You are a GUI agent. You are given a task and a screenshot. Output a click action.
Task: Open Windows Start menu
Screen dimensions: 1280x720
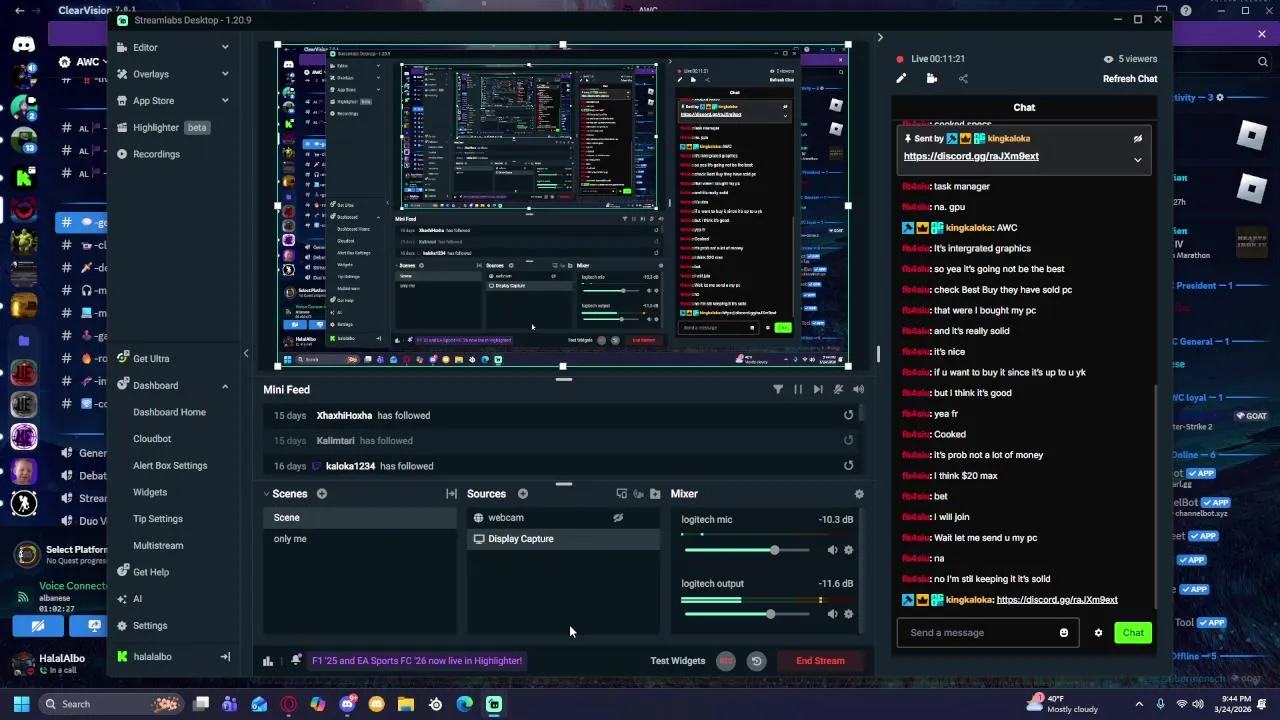21,704
